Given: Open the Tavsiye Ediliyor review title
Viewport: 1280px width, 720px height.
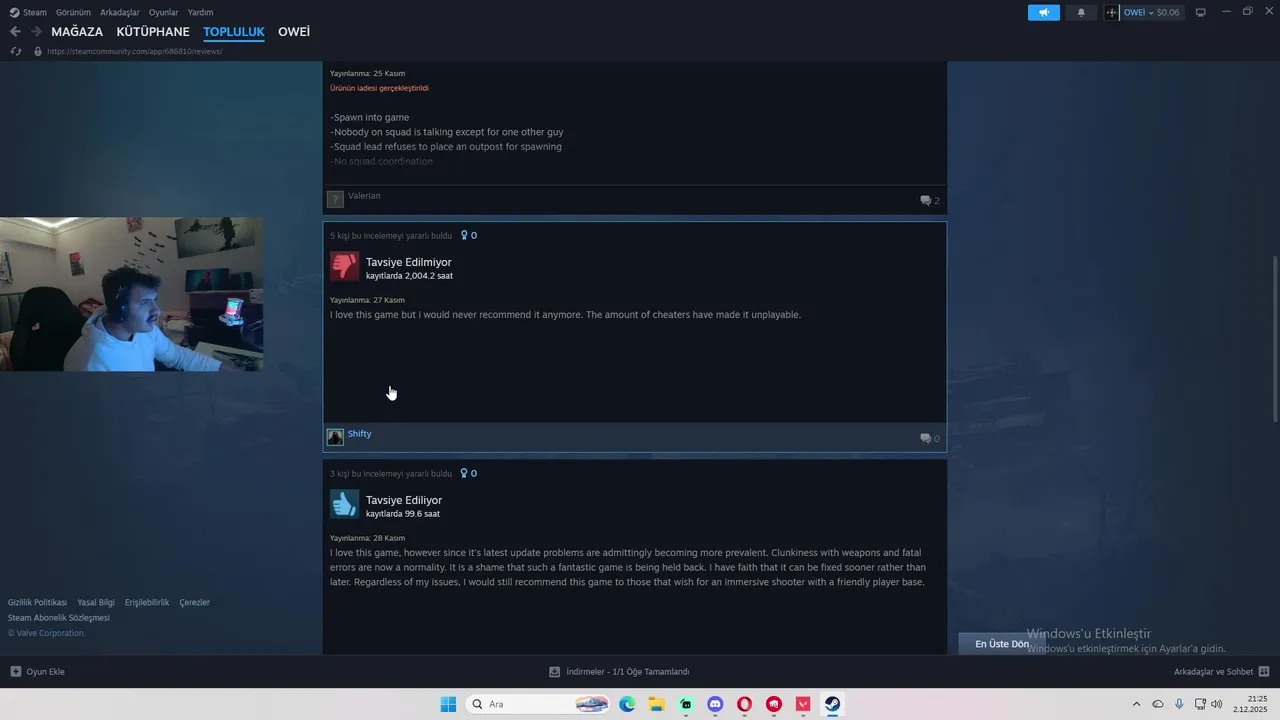Looking at the screenshot, I should tap(404, 500).
